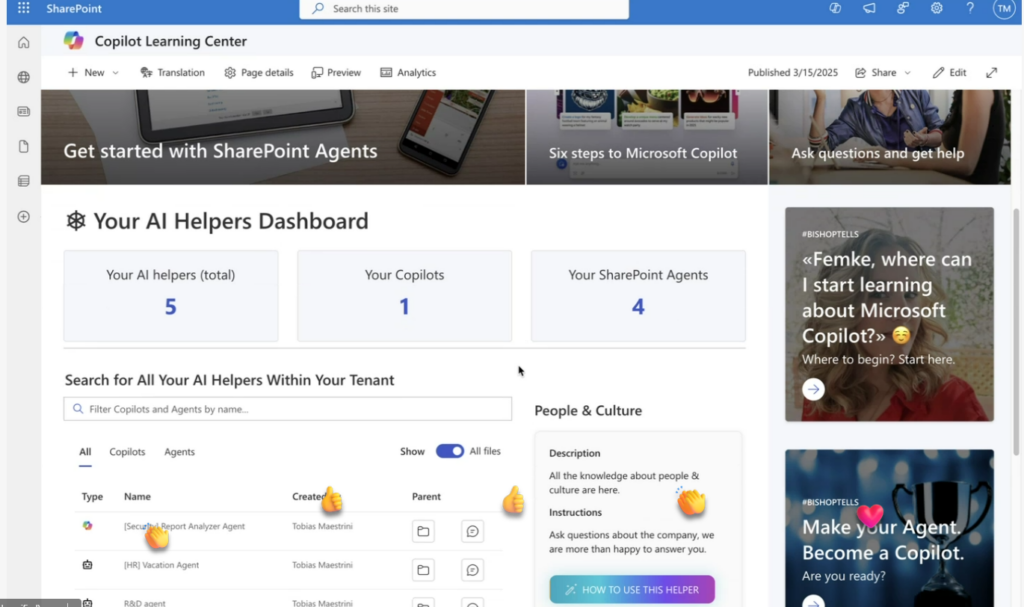This screenshot has width=1024, height=607.
Task: Open the news icon in the left rail
Action: point(24,112)
